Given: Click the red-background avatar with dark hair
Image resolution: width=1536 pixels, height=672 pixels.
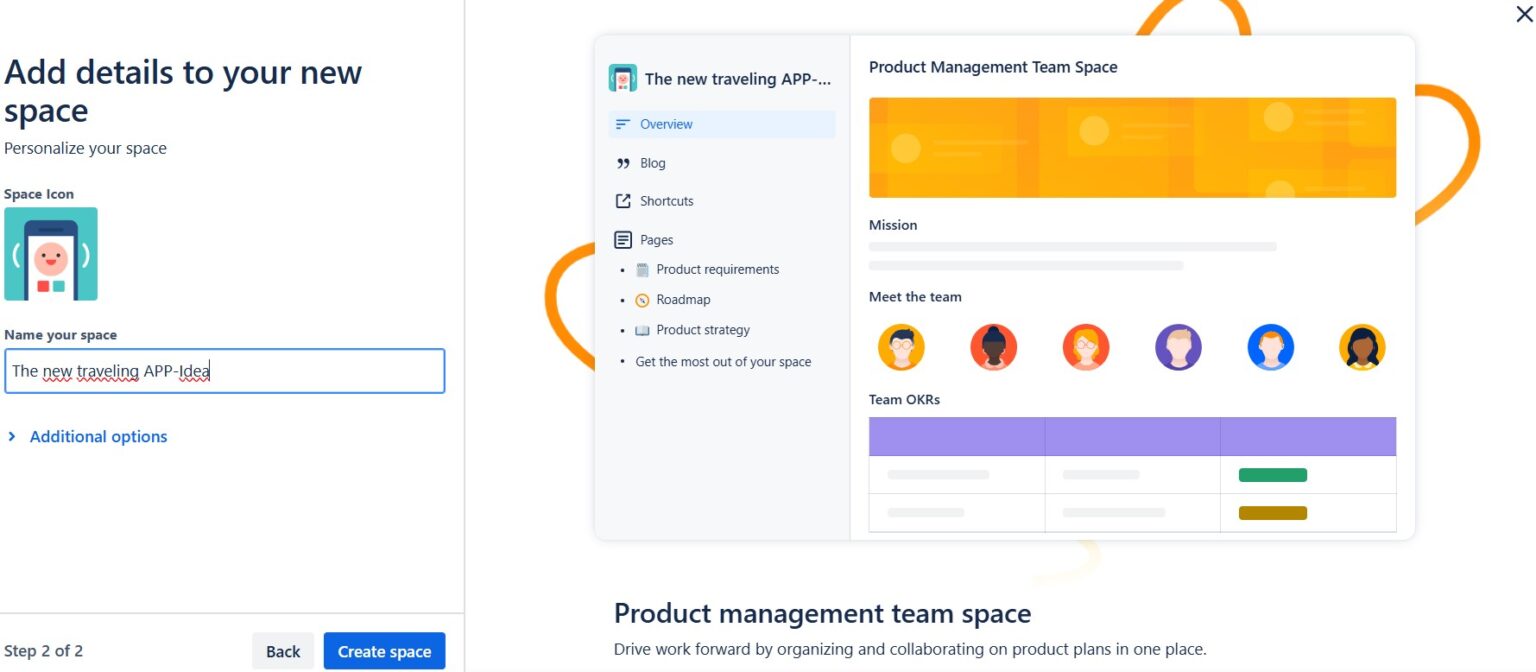Looking at the screenshot, I should click(993, 348).
